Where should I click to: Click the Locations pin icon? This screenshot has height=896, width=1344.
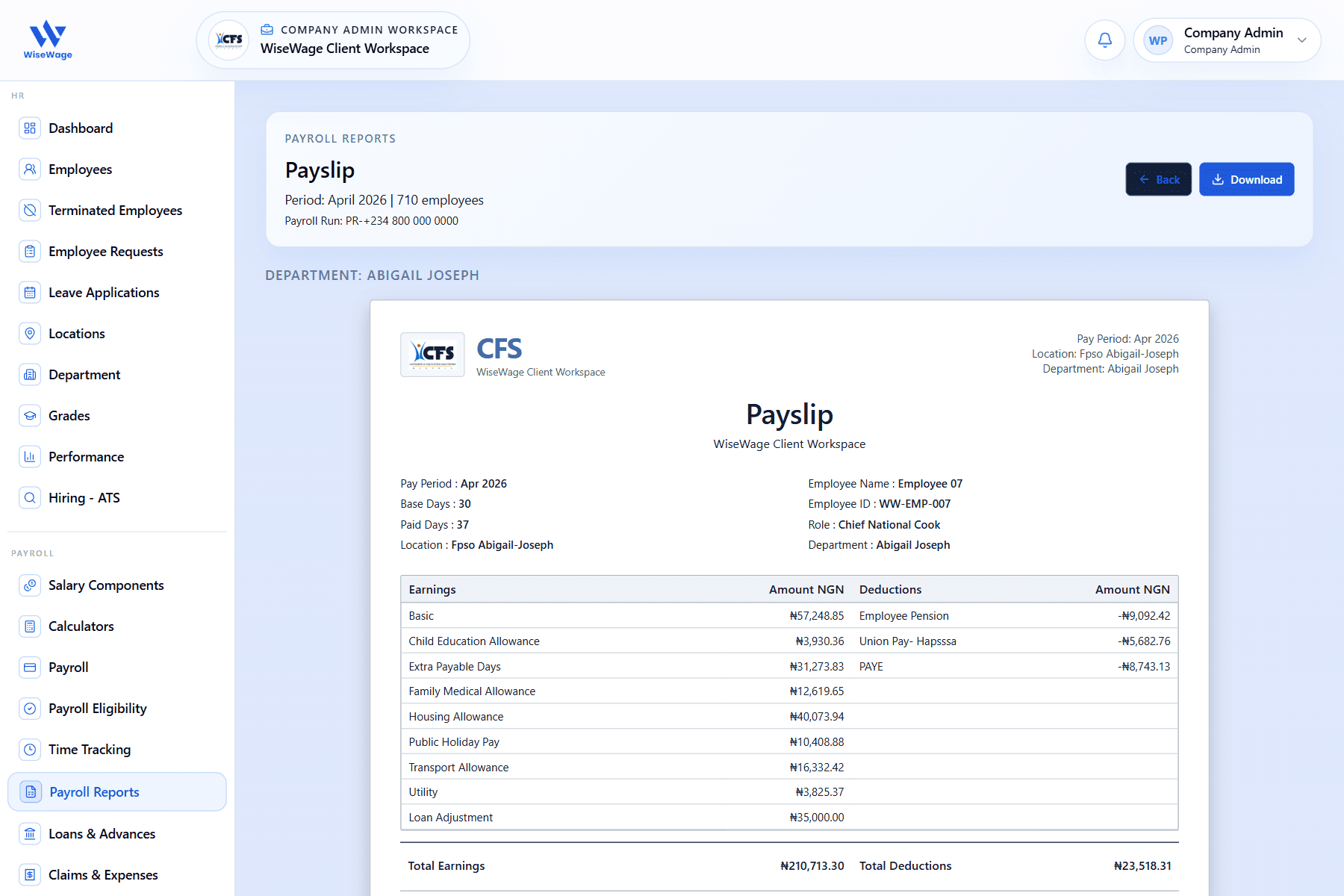click(x=30, y=334)
